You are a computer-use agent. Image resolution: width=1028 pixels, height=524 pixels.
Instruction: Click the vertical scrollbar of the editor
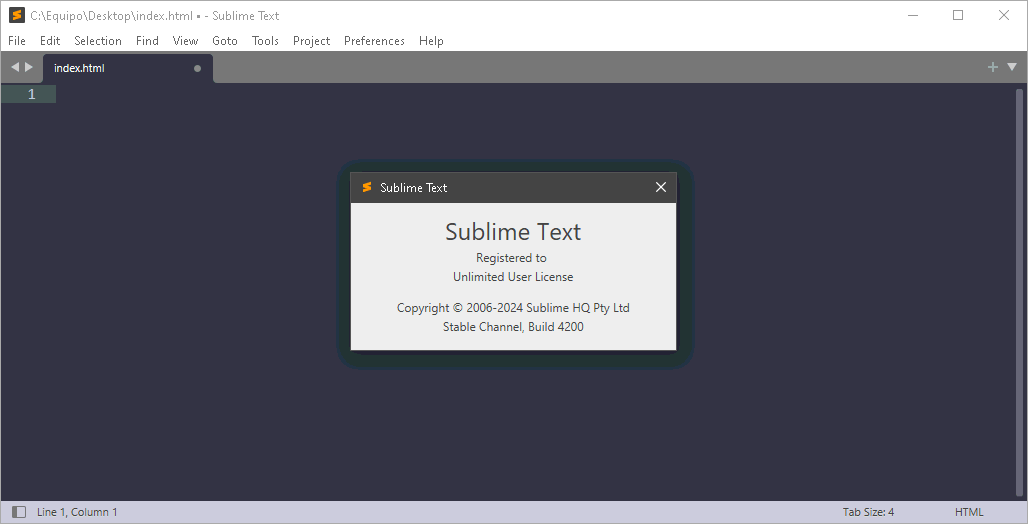[1019, 292]
